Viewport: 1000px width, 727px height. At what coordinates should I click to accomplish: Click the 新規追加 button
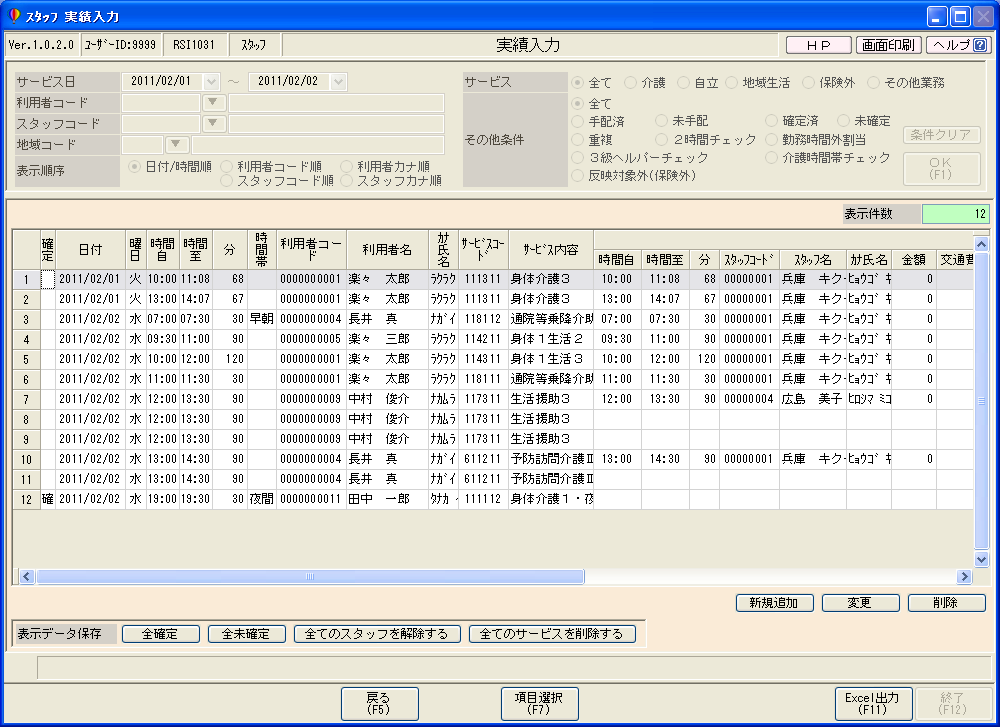tap(774, 603)
